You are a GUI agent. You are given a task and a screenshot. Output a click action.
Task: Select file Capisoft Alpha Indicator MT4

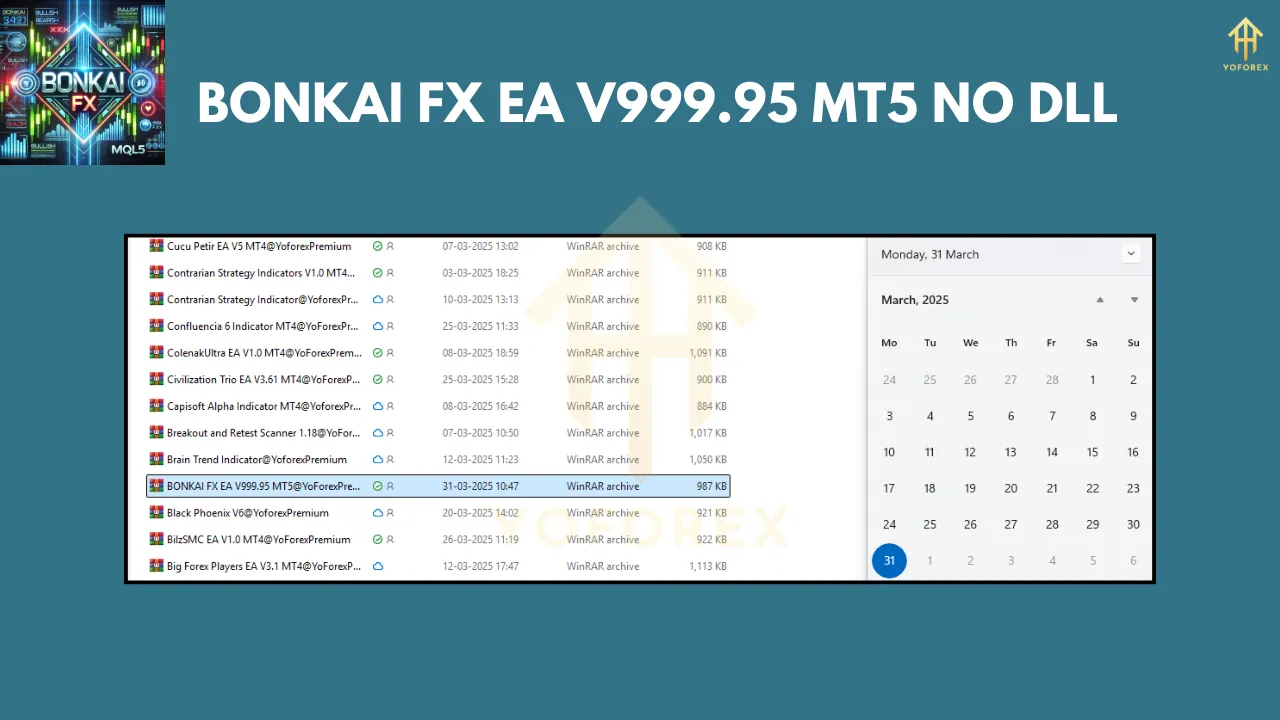(x=264, y=406)
